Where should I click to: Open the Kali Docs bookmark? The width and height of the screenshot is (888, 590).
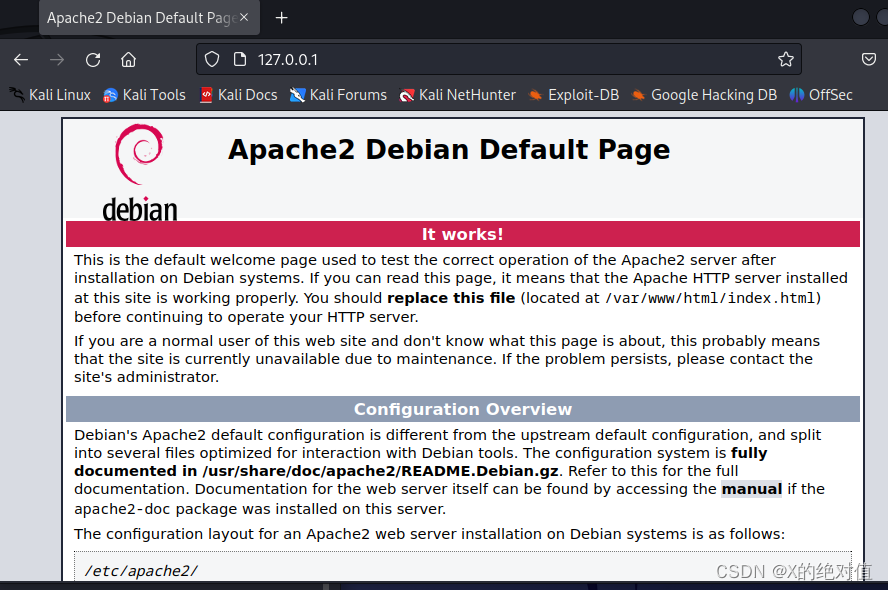point(238,95)
